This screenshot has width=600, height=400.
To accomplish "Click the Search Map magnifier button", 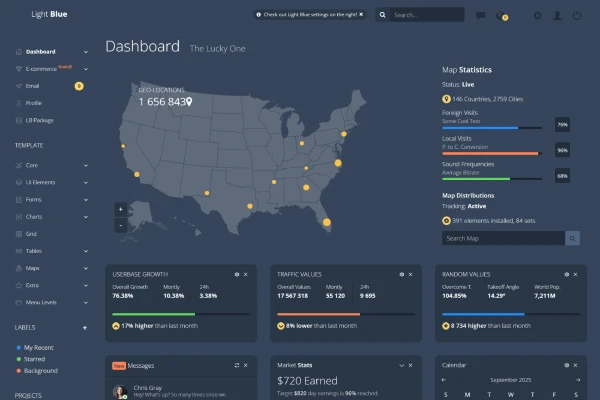I will coord(572,238).
